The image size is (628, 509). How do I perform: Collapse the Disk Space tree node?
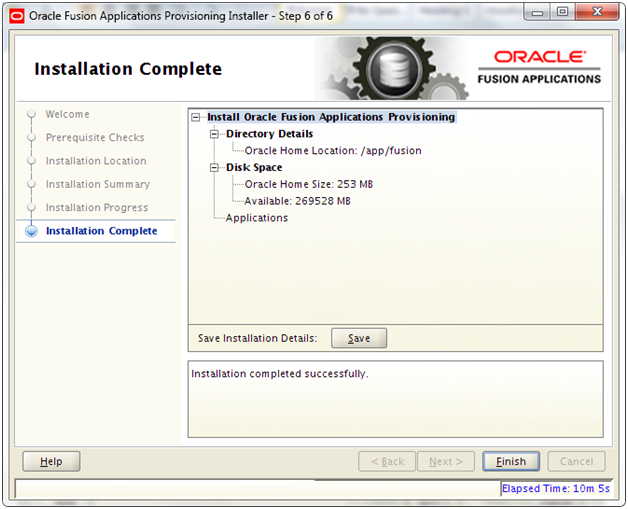(215, 168)
